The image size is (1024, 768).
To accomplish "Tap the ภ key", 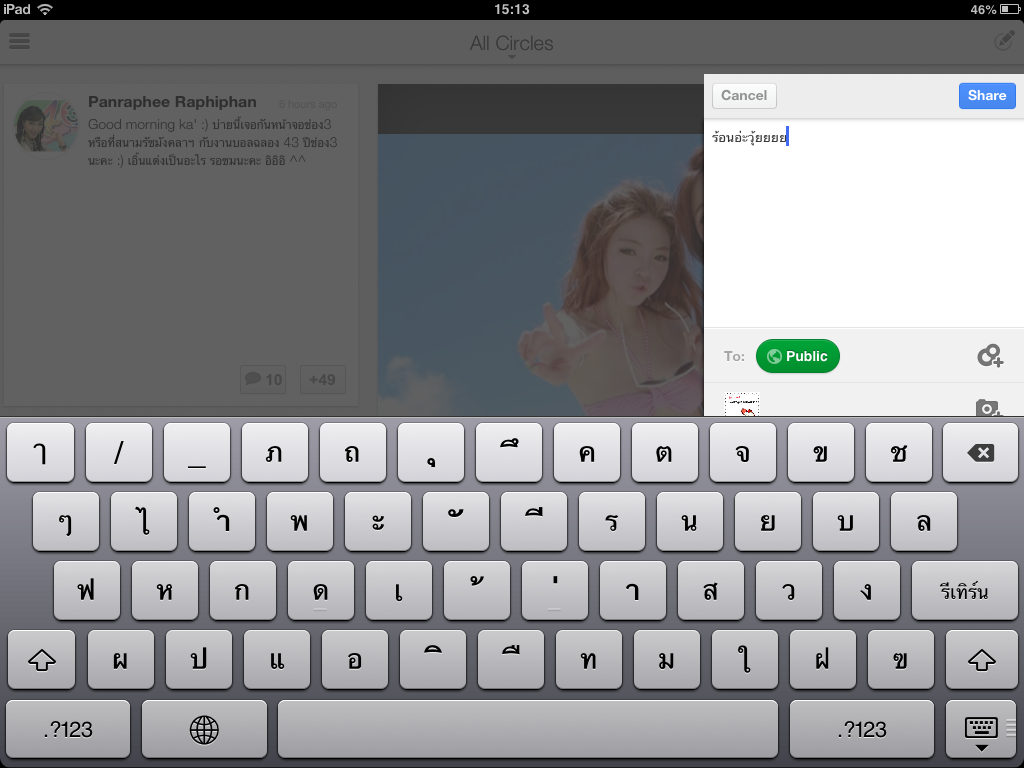I will point(275,453).
